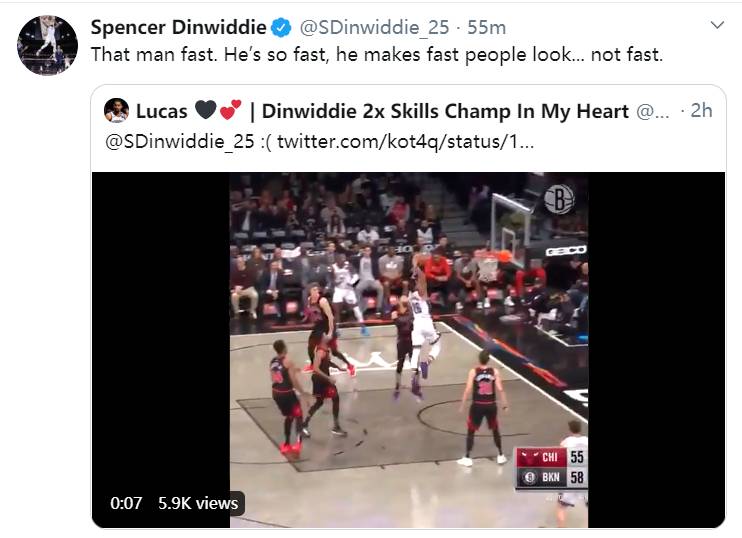This screenshot has width=742, height=538.
Task: Open the twitter.com/kot4q/status link
Action: tap(406, 141)
